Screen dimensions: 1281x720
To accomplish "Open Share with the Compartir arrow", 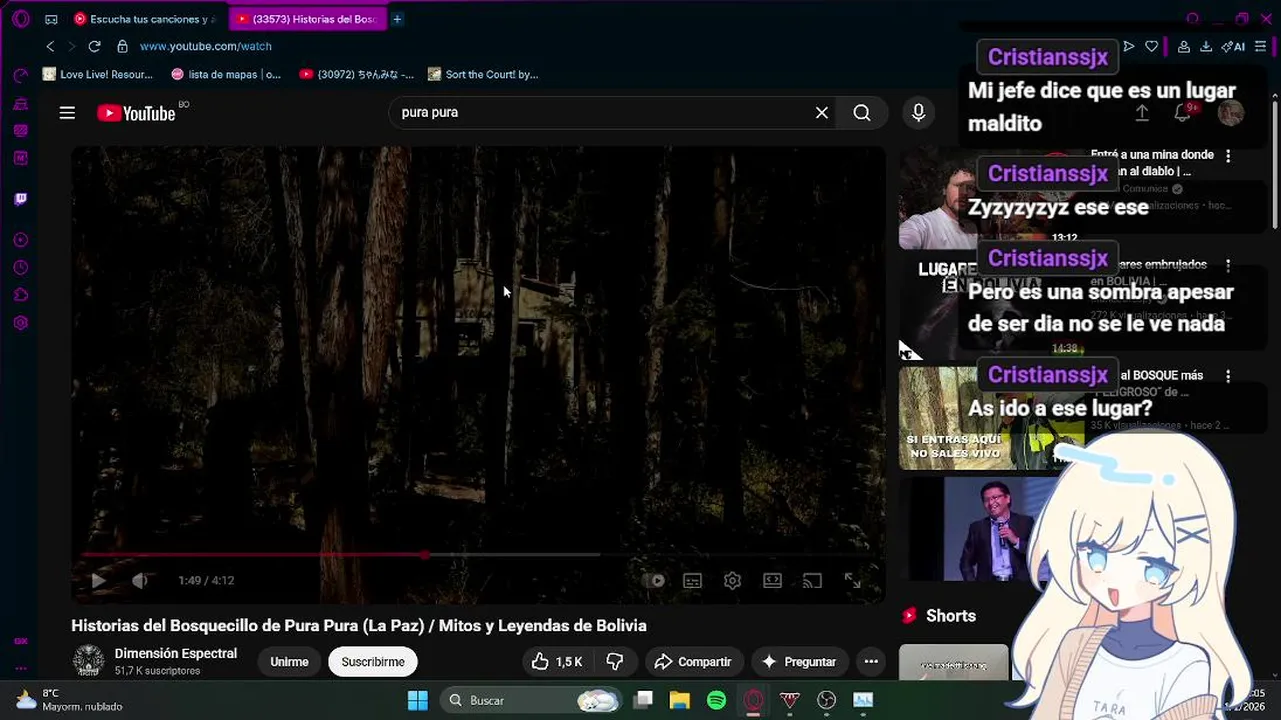I will pyautogui.click(x=692, y=662).
